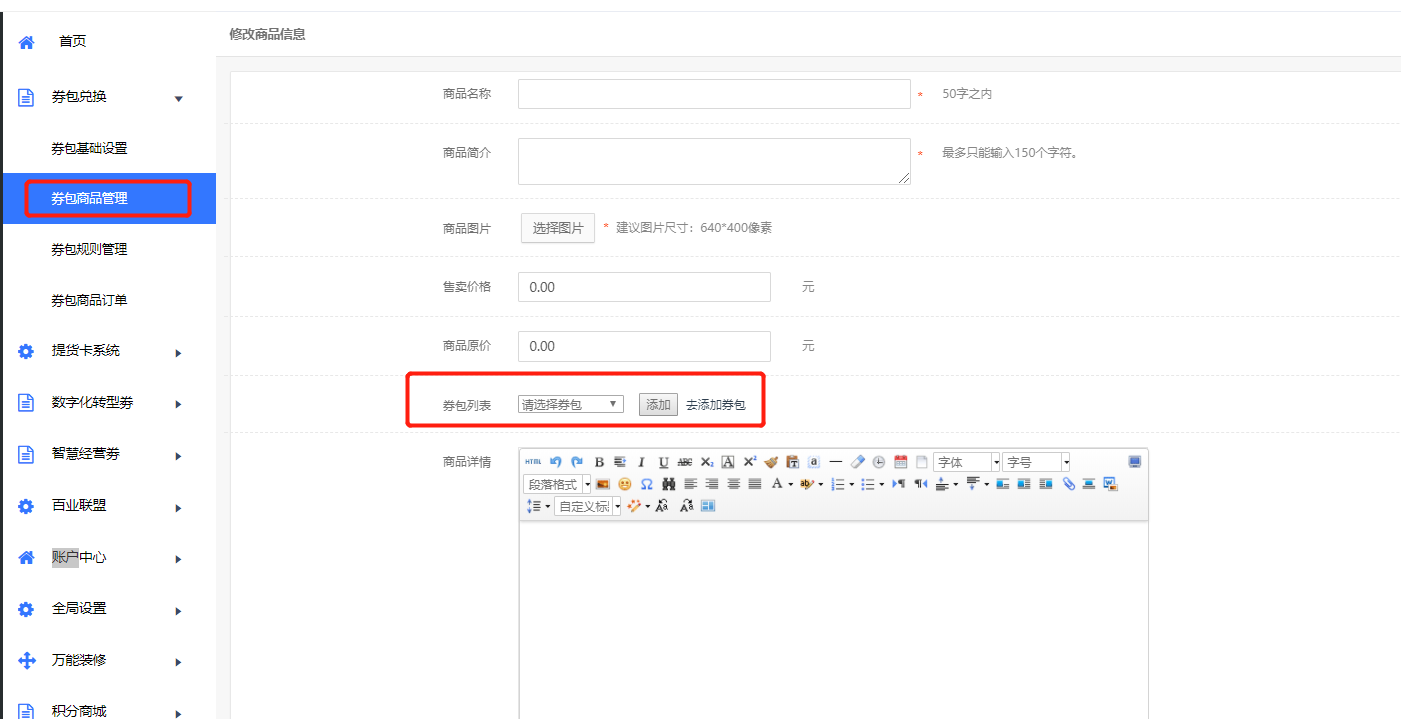Open 账户中心 sidebar menu
The height and width of the screenshot is (719, 1401).
pyautogui.click(x=108, y=558)
